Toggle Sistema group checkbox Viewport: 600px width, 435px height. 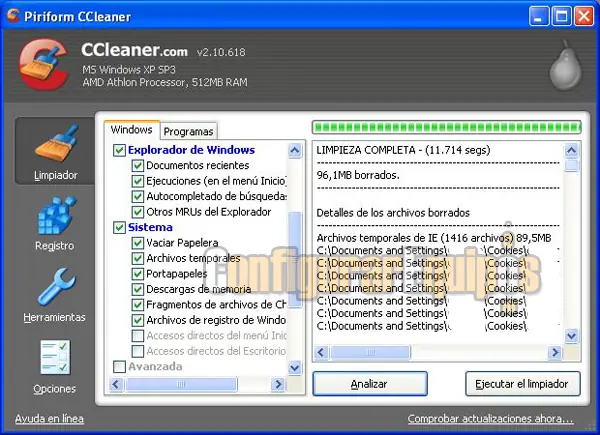click(119, 227)
